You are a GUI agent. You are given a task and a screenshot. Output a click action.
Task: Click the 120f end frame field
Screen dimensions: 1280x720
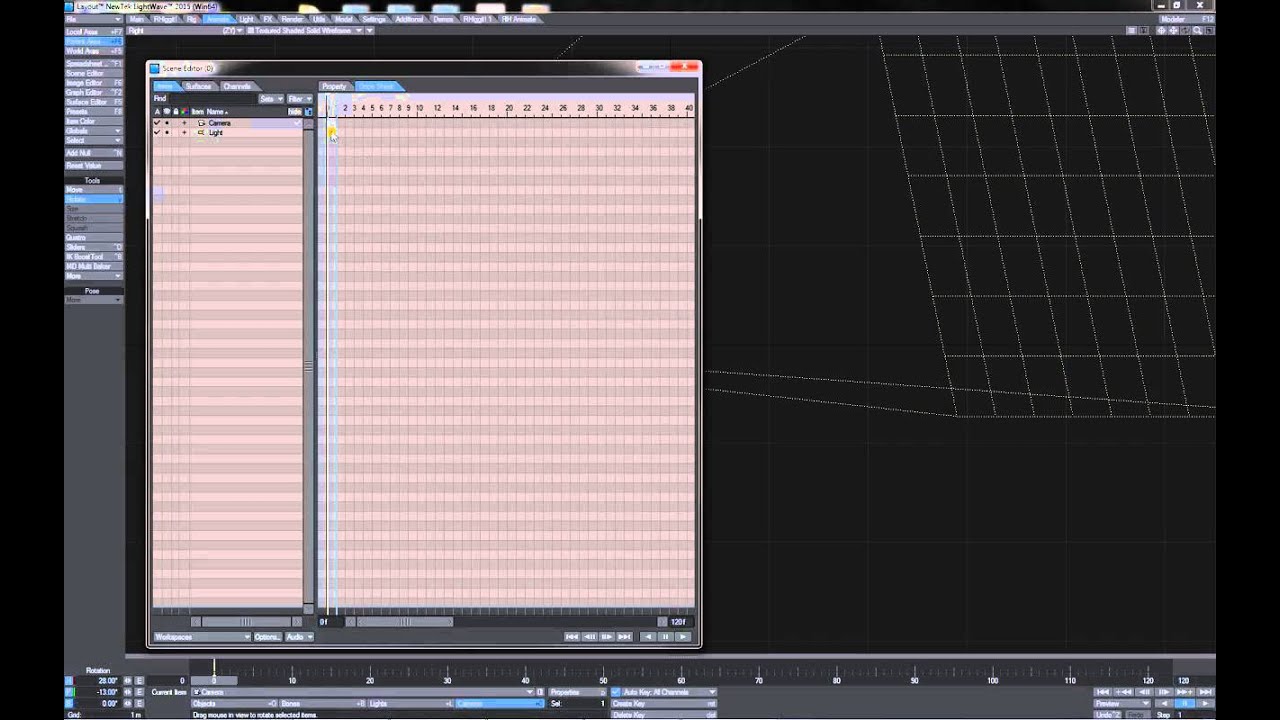pos(680,622)
